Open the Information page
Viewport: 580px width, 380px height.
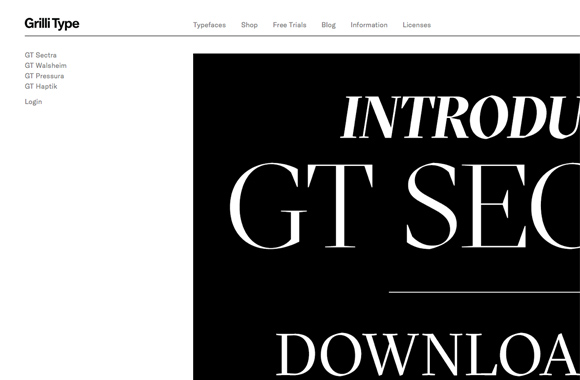coord(369,25)
